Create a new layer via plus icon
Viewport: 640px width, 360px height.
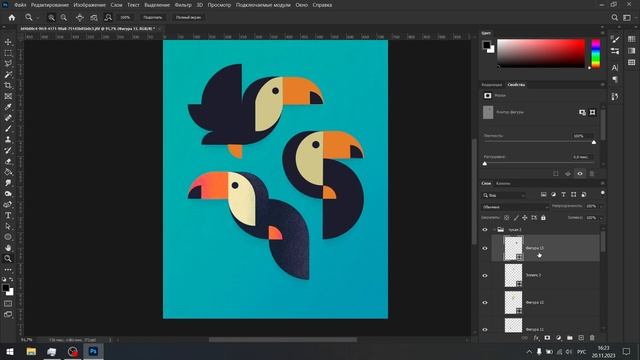pos(581,338)
